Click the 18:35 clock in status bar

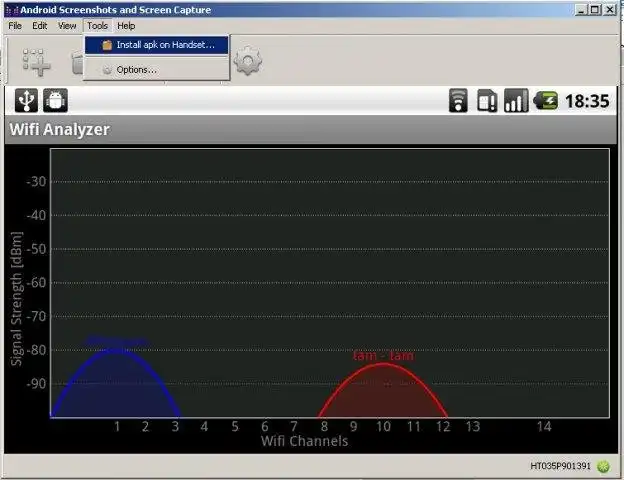587,101
